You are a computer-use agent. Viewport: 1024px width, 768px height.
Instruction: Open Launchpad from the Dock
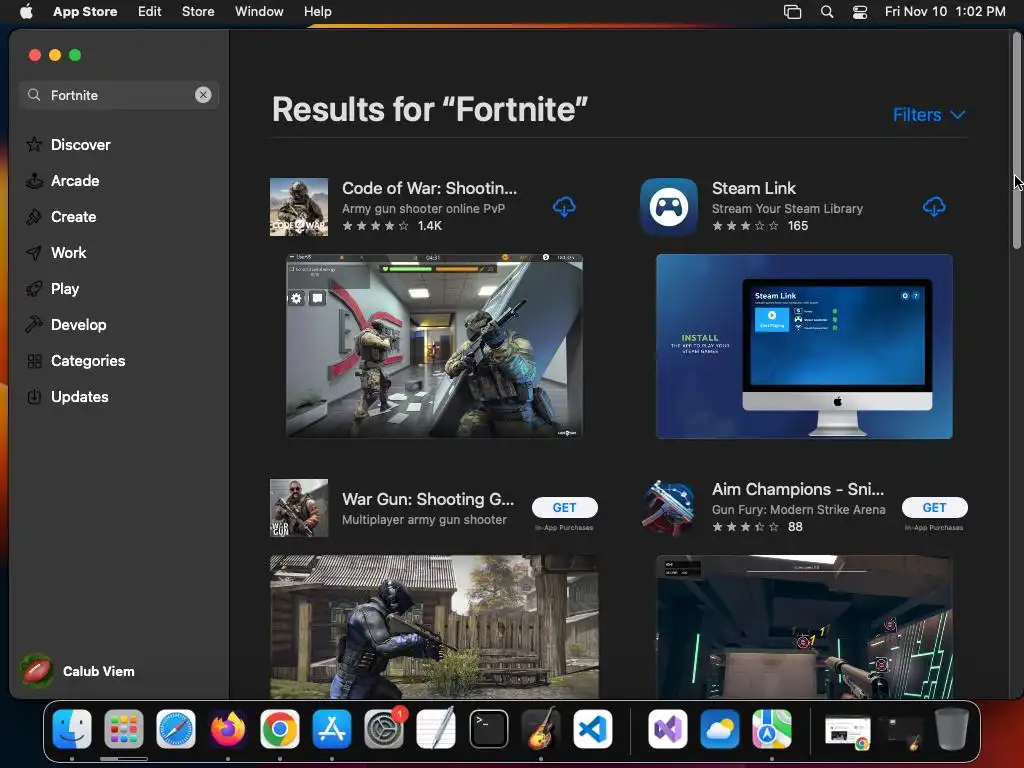click(123, 729)
